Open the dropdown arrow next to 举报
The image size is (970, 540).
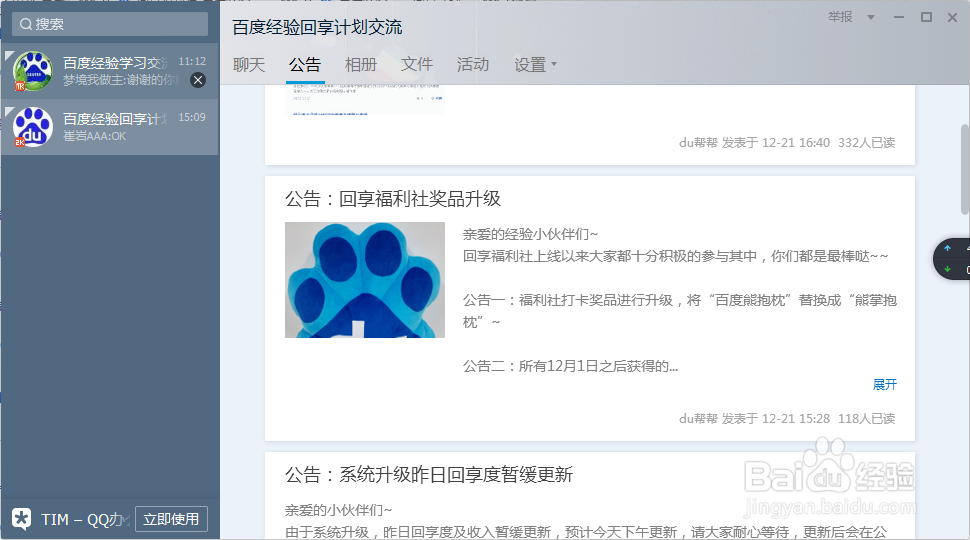click(871, 17)
